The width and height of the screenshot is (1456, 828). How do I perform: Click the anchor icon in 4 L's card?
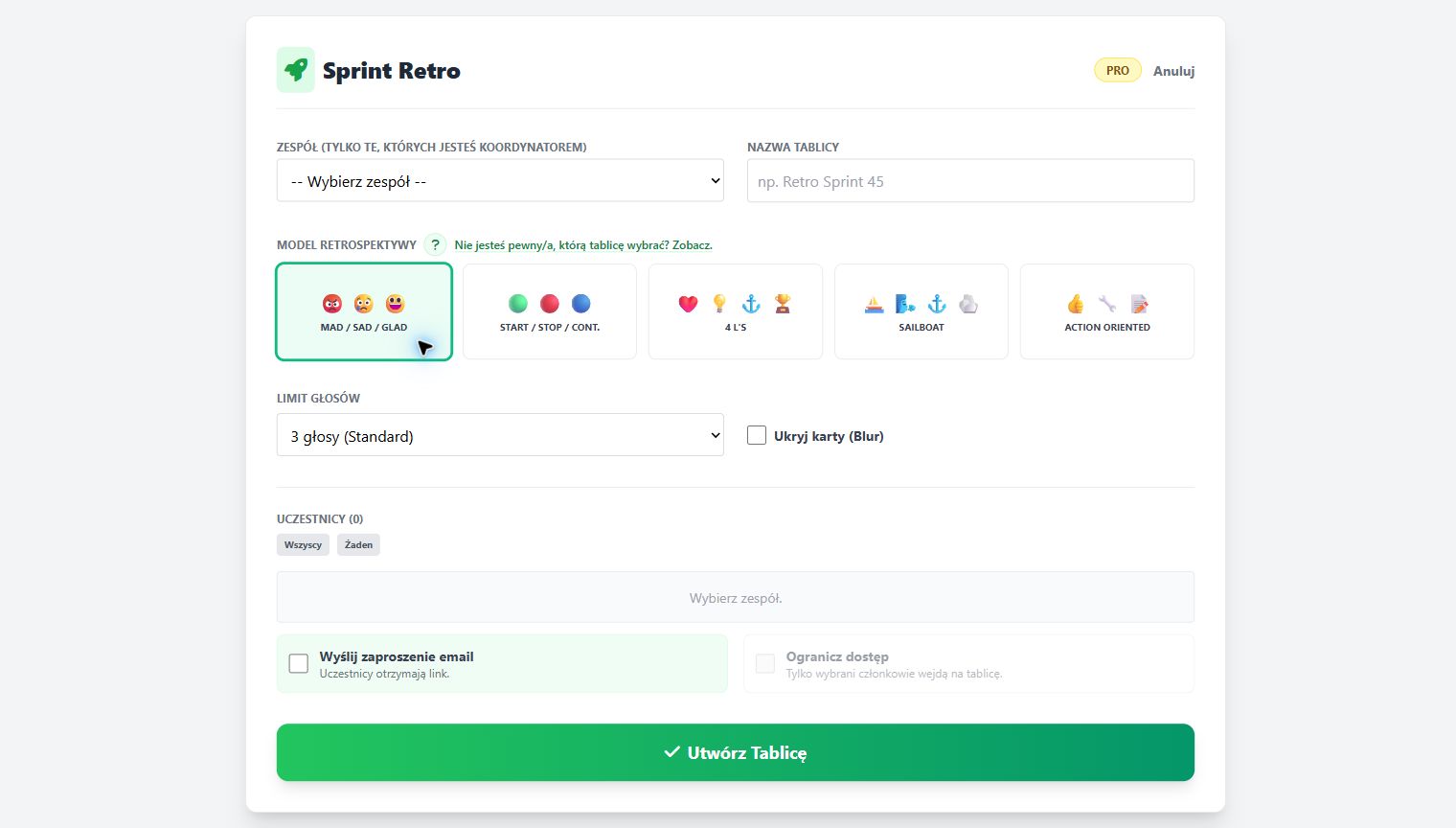pos(751,304)
